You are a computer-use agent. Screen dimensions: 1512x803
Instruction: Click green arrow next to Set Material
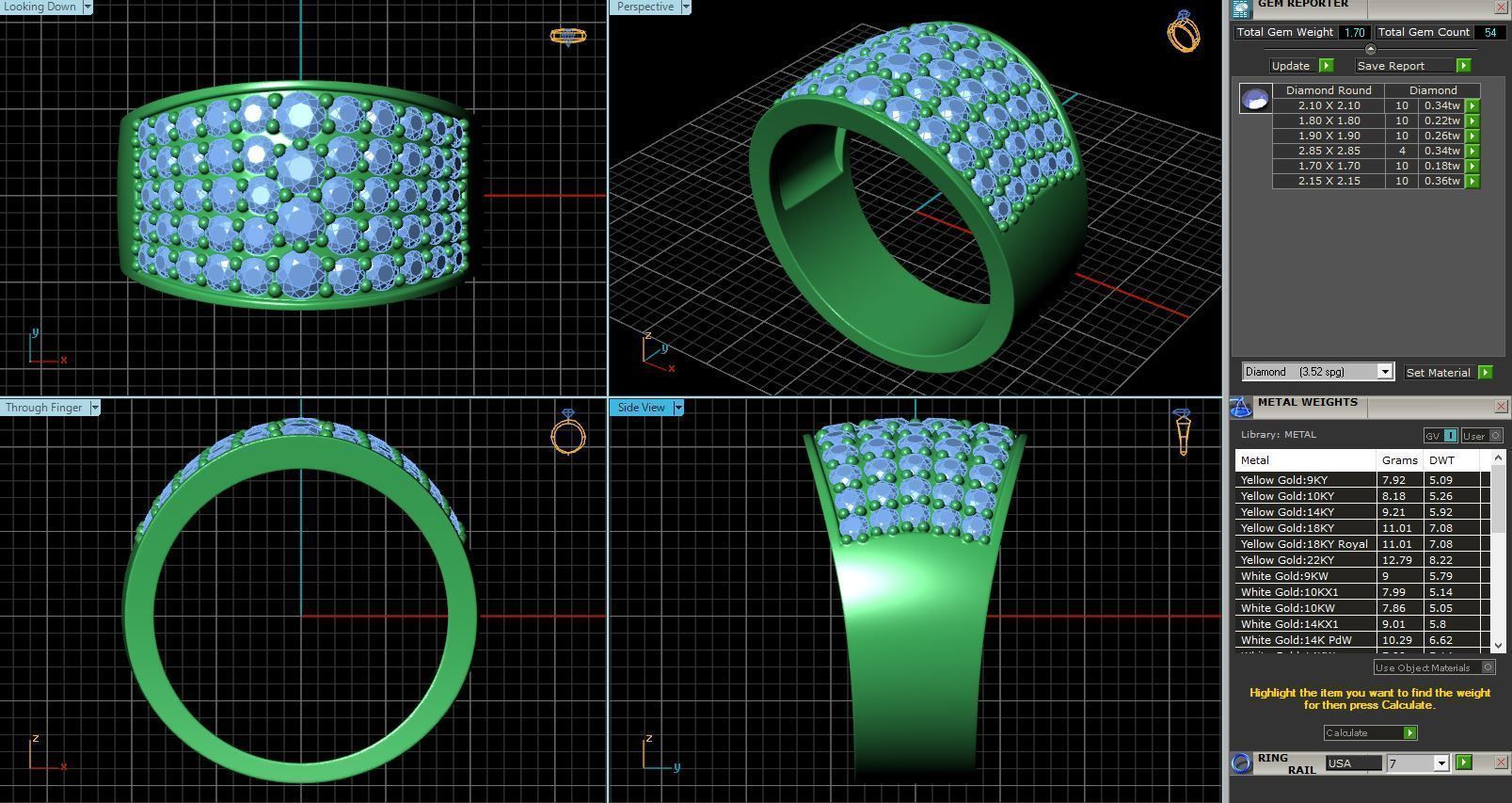(1485, 372)
